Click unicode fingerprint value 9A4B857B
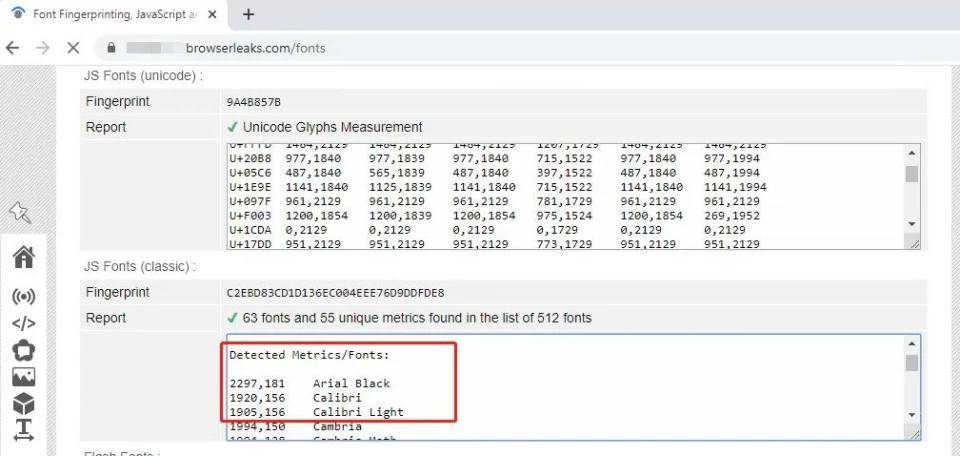Screen dimensions: 960x456 [253, 102]
